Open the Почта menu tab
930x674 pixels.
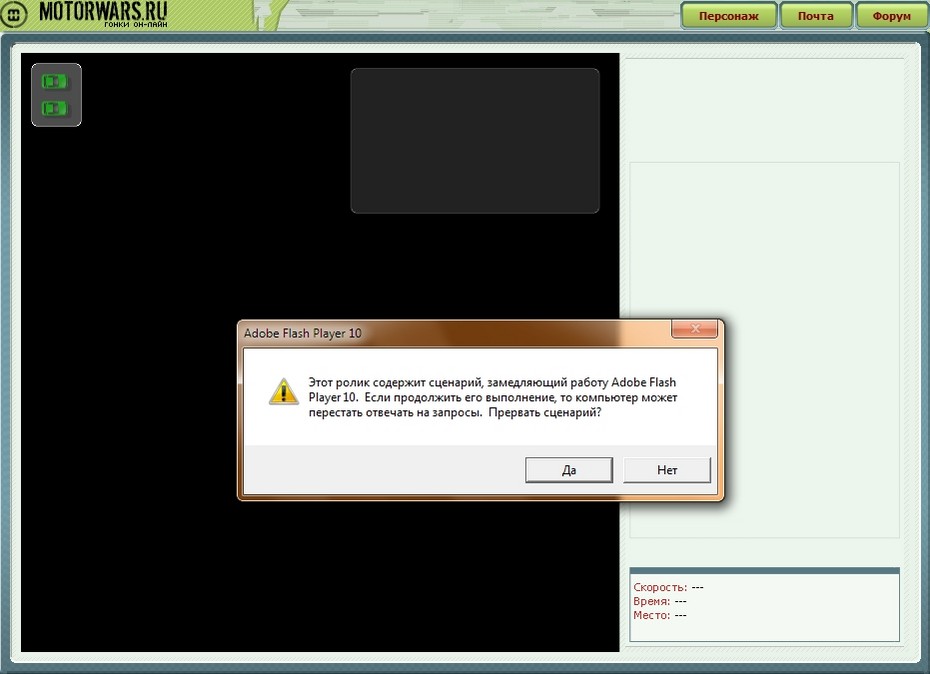pyautogui.click(x=816, y=16)
